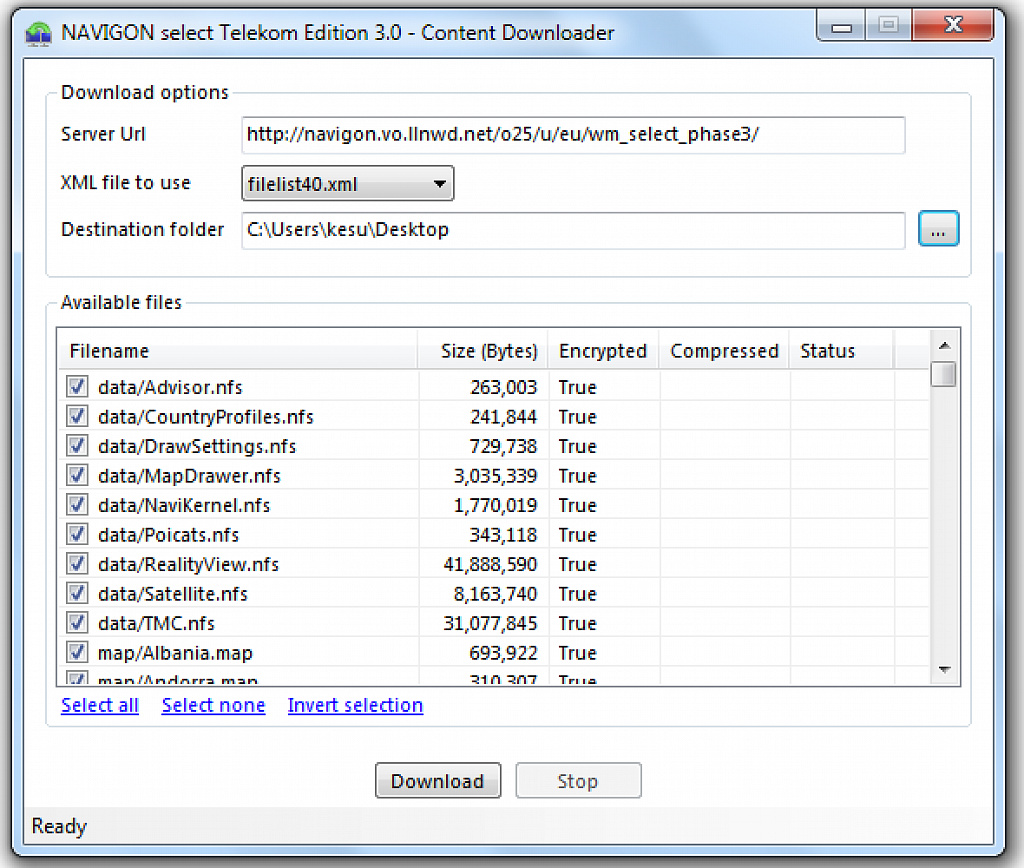Click the NAVIGON app icon in title bar
Viewport: 1024px width, 868px height.
pos(39,33)
